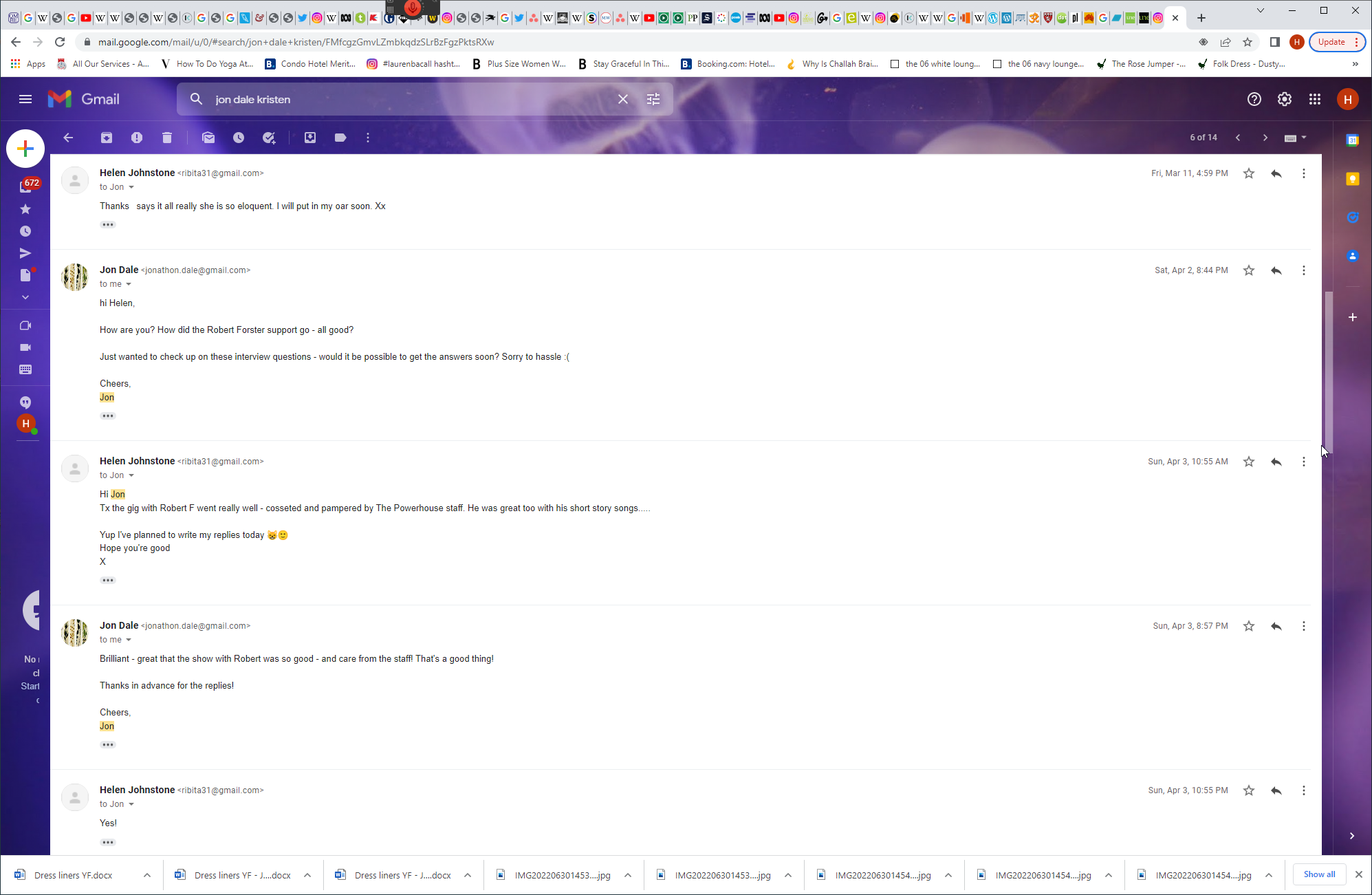The image size is (1372, 895).
Task: Delete this conversation
Action: (167, 138)
